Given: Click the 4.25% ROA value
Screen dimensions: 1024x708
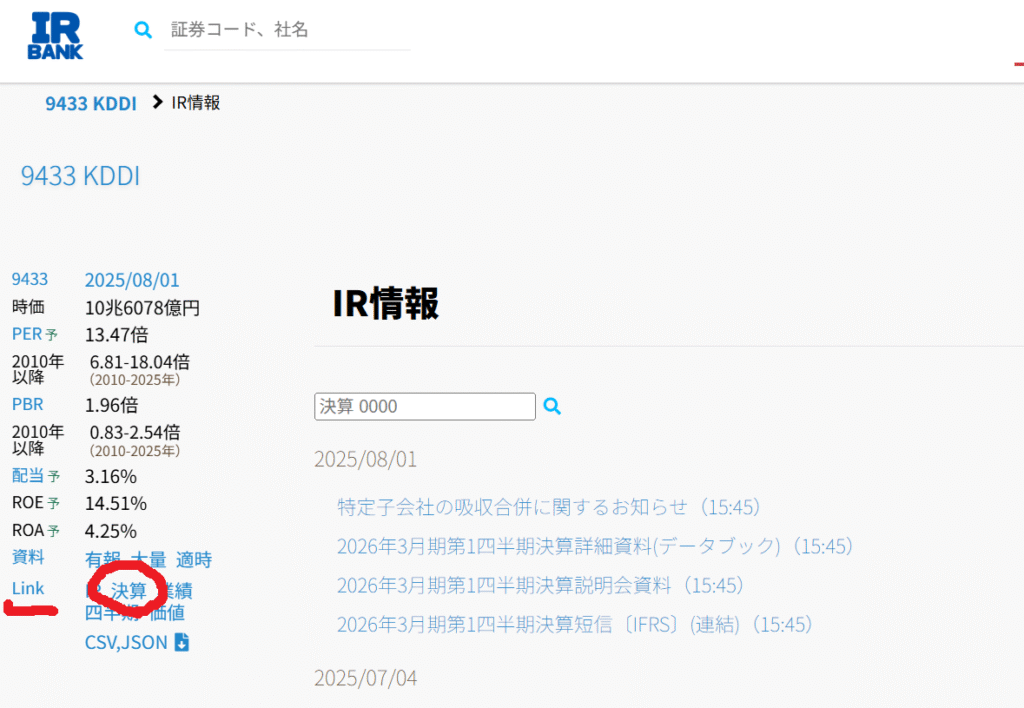Looking at the screenshot, I should click(110, 531).
